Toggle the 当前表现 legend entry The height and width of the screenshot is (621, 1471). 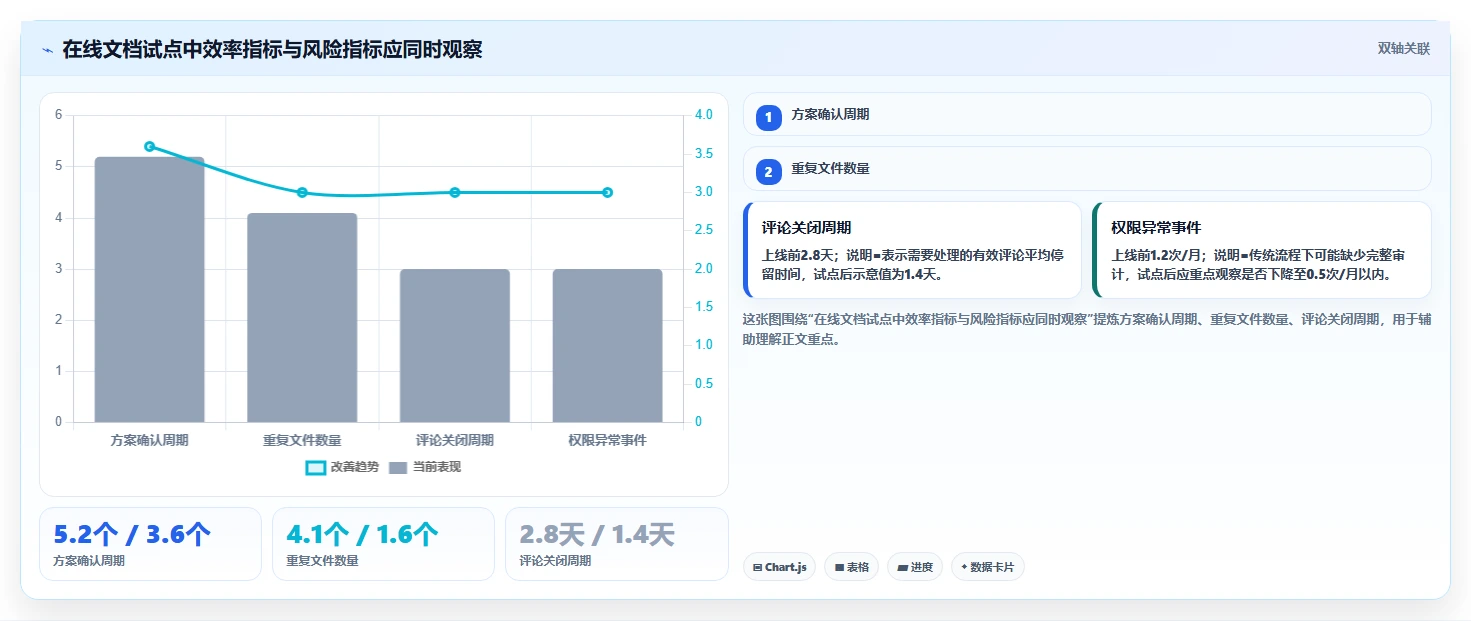point(425,467)
